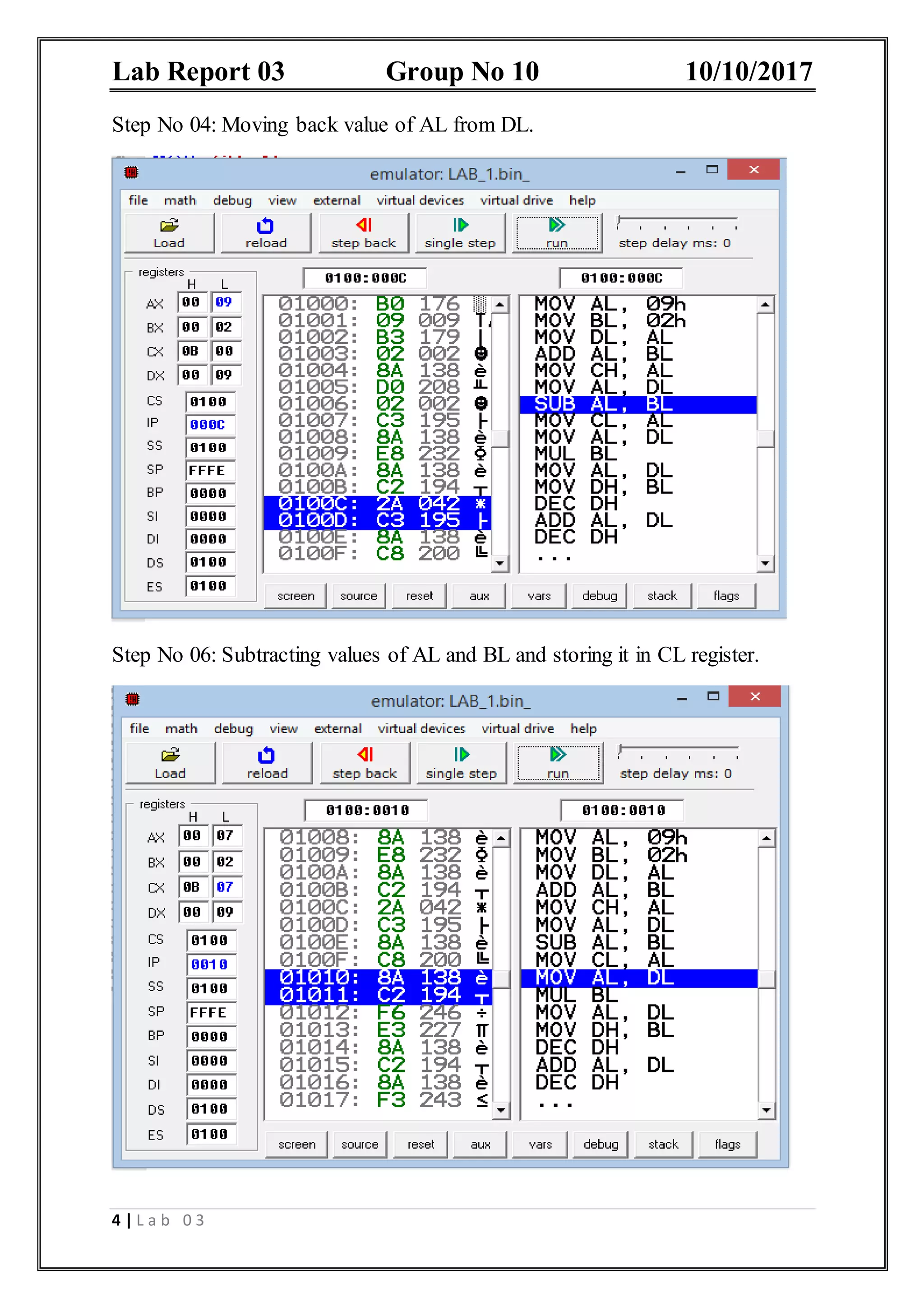924x1307 pixels.
Task: Open math menu in upper emulator
Action: (180, 200)
